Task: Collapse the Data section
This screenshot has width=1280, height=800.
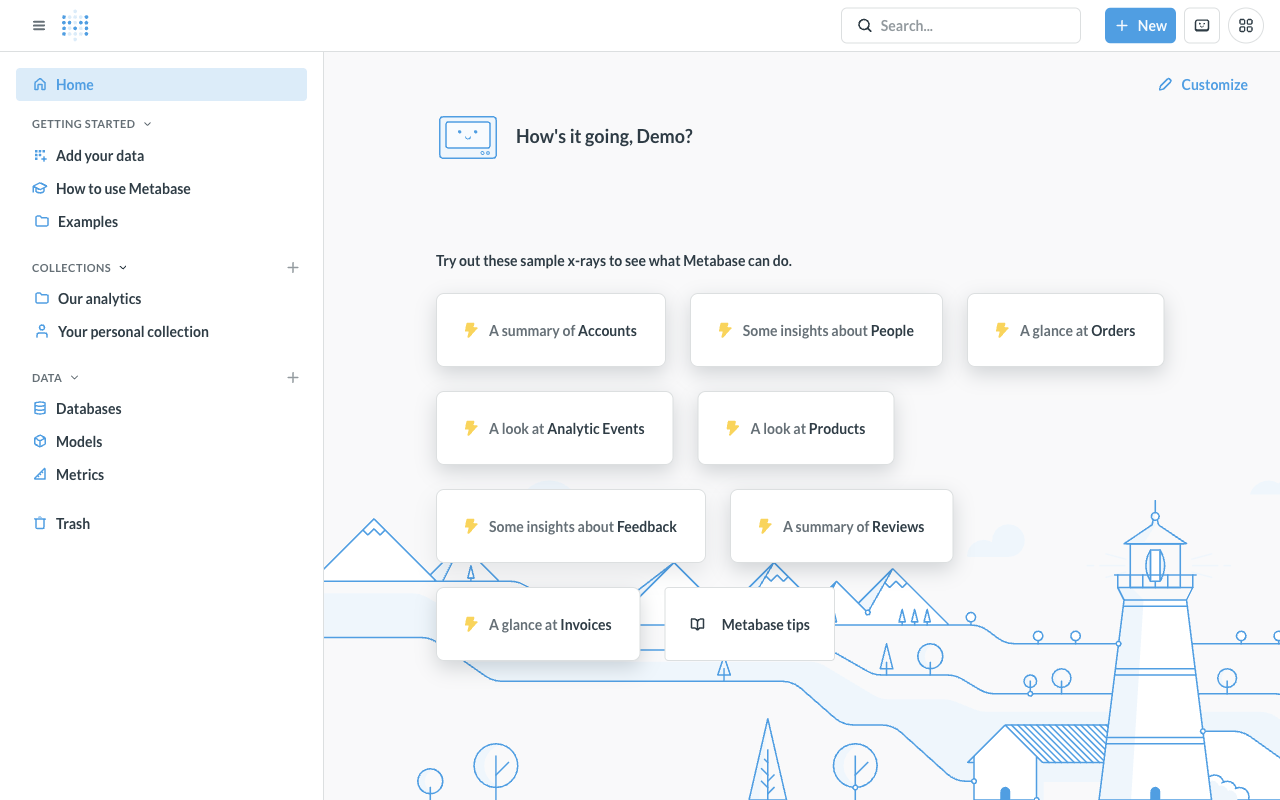Action: pyautogui.click(x=55, y=378)
